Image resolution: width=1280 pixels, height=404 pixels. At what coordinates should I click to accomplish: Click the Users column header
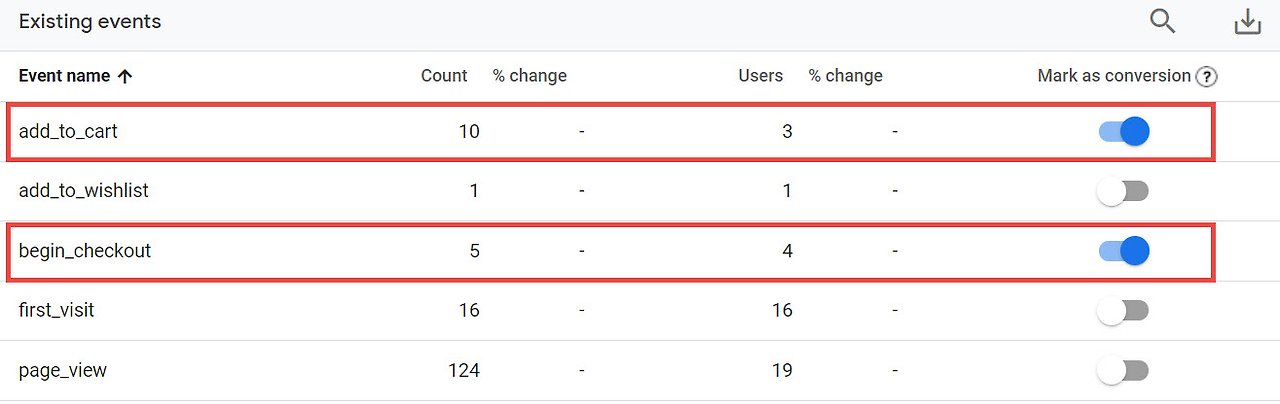760,76
